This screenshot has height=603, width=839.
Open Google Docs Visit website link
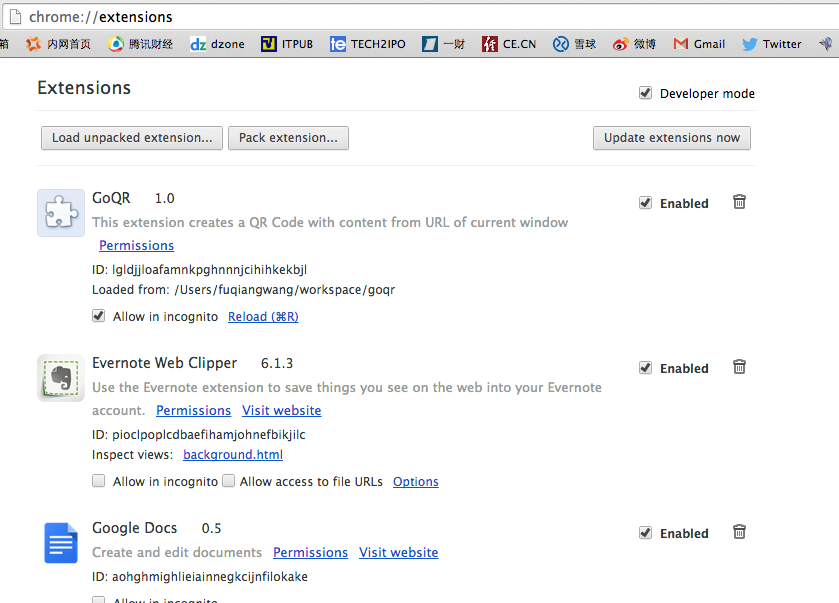pos(399,552)
